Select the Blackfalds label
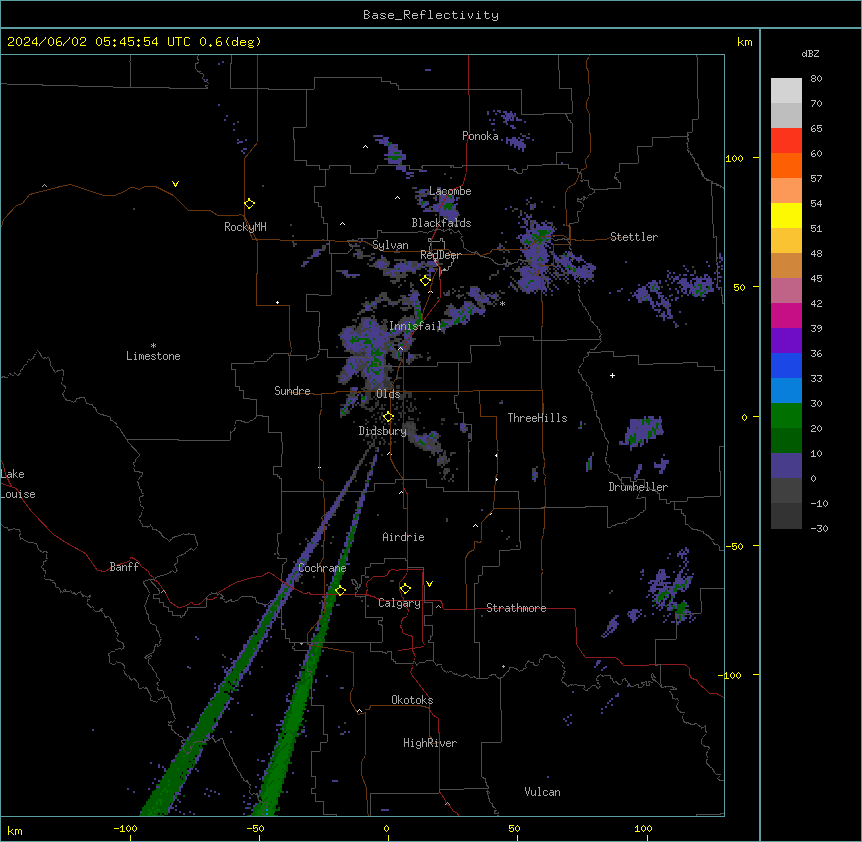 click(441, 223)
